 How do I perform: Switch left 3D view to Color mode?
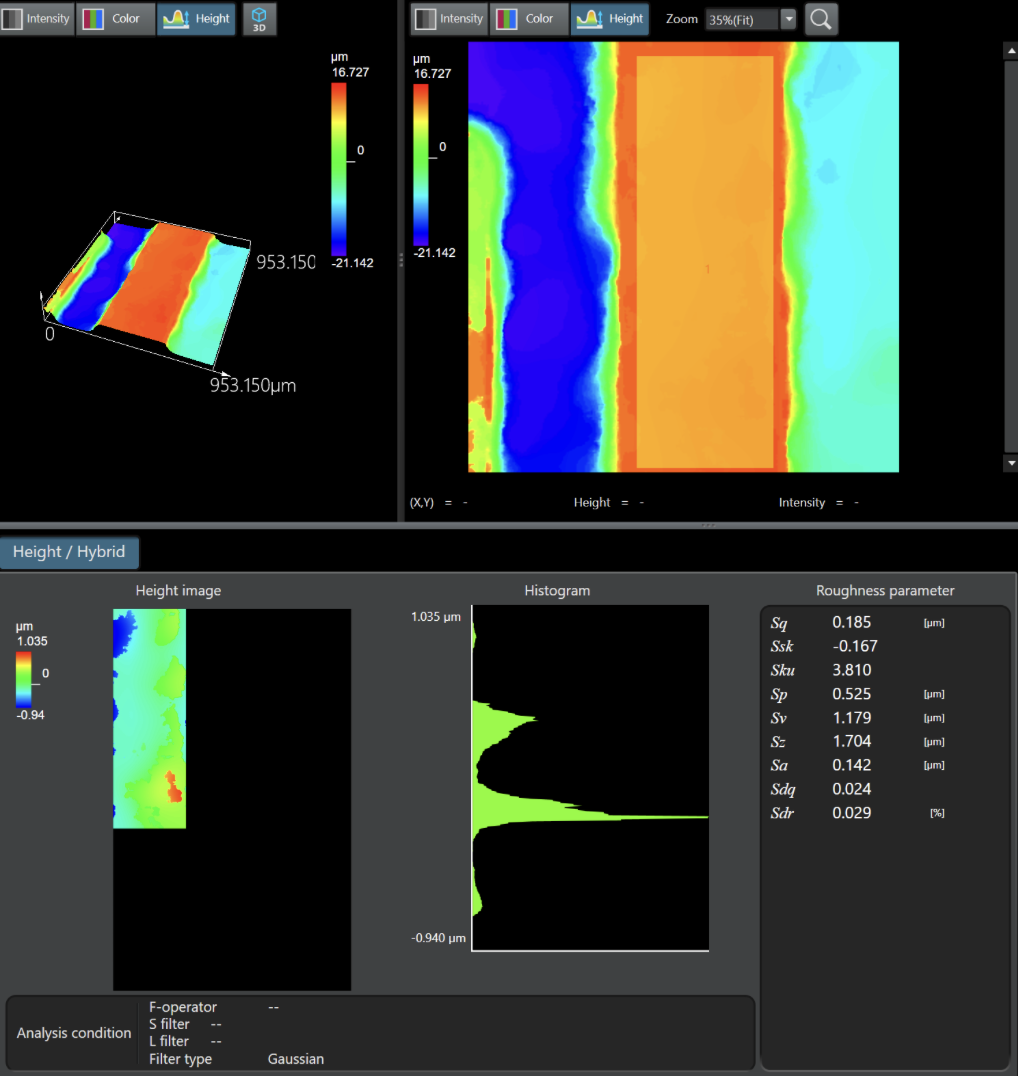116,19
